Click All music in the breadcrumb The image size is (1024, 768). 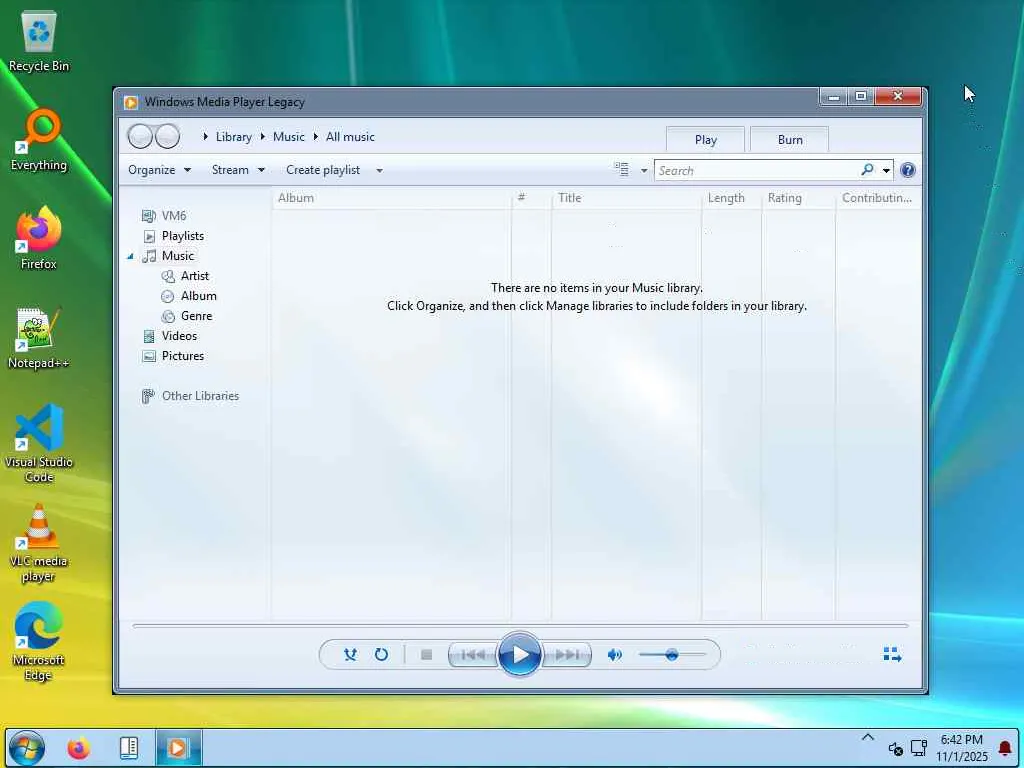coord(350,136)
